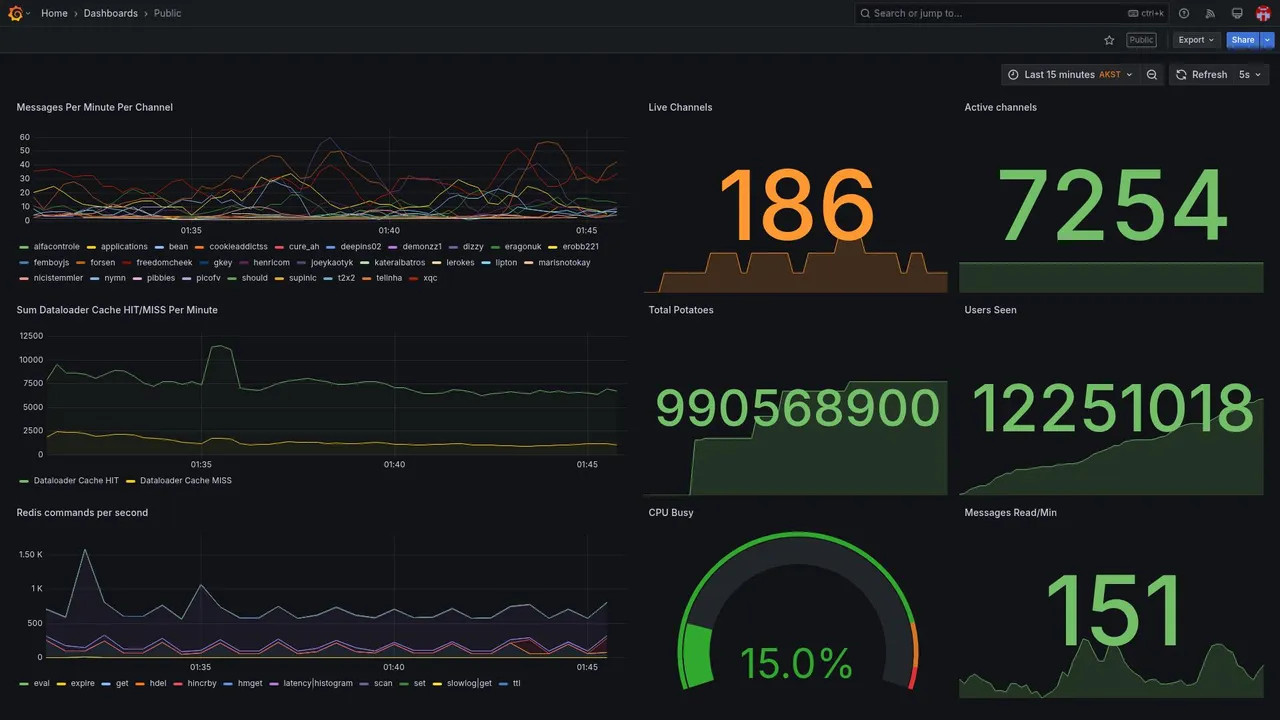This screenshot has width=1280, height=720.
Task: Open the Last 15 minutes time picker
Action: click(x=1070, y=75)
